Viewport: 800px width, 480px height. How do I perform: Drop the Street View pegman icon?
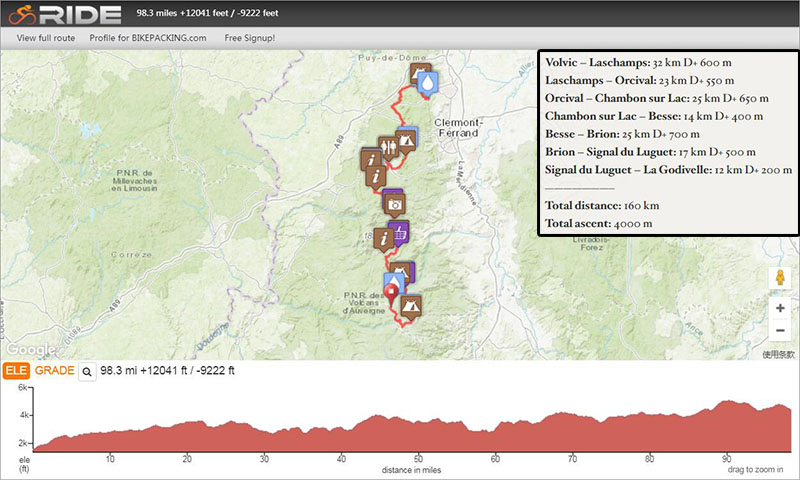click(779, 277)
